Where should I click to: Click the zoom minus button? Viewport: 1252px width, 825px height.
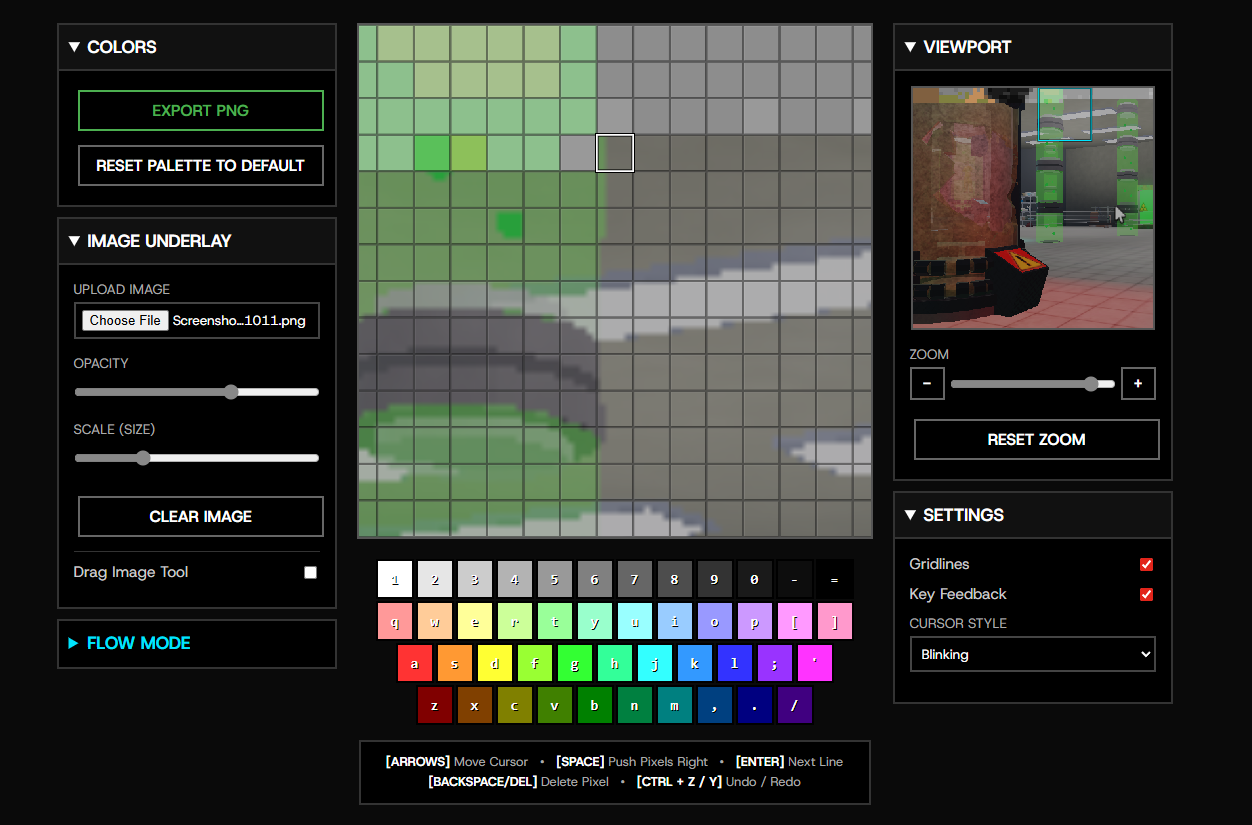point(927,384)
